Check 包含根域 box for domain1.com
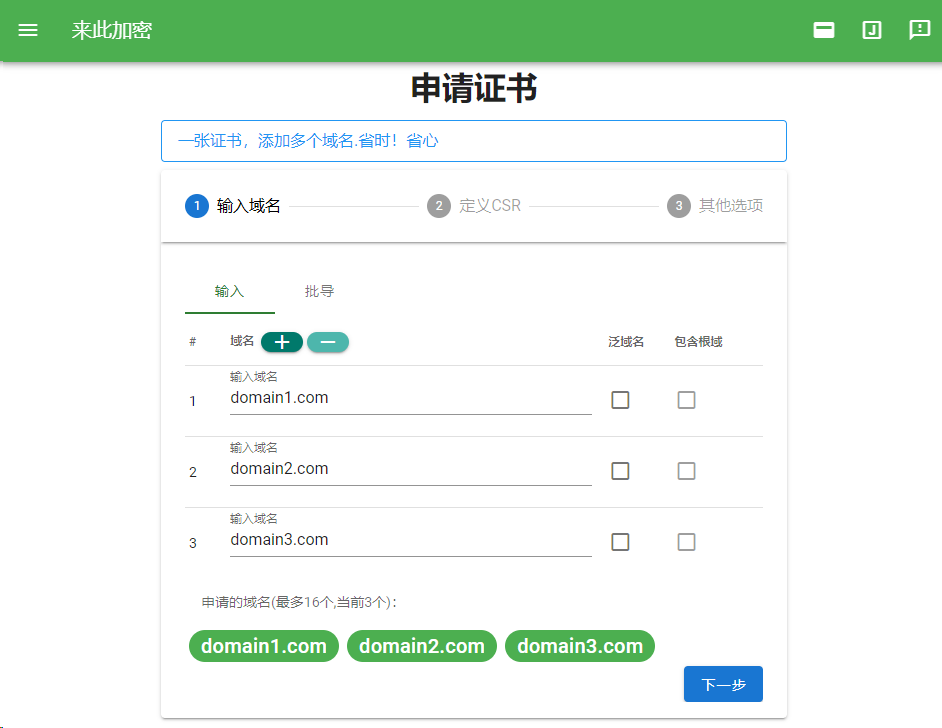This screenshot has height=728, width=942. point(686,400)
